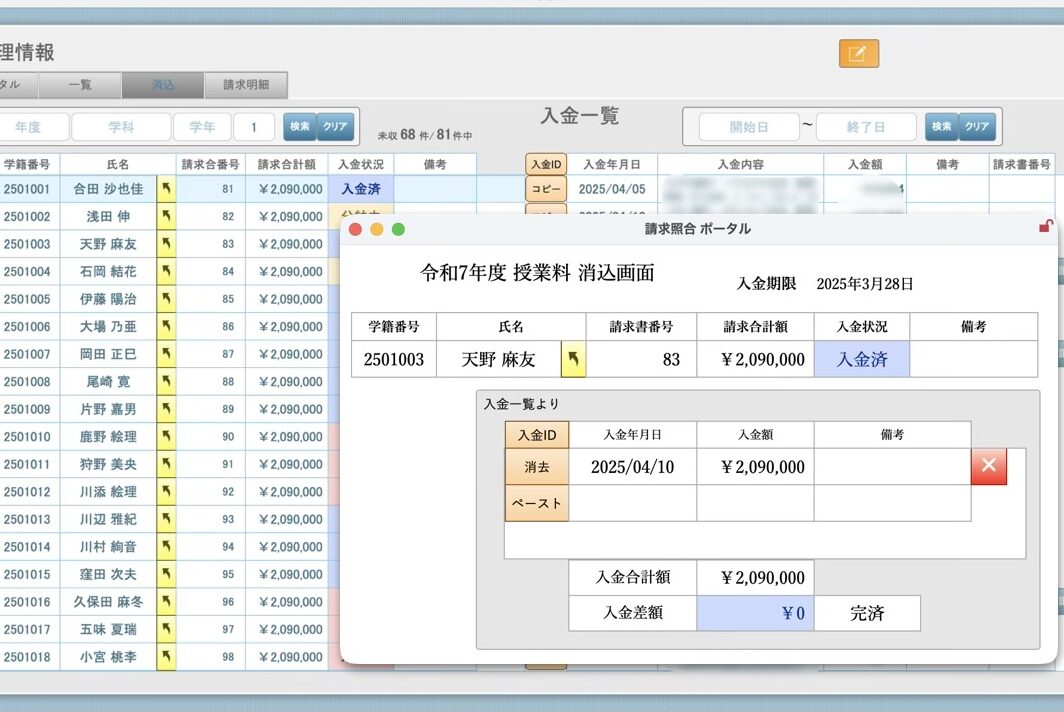Click the 入金ID header icon in 入金一覧
The height and width of the screenshot is (712, 1064).
545,164
